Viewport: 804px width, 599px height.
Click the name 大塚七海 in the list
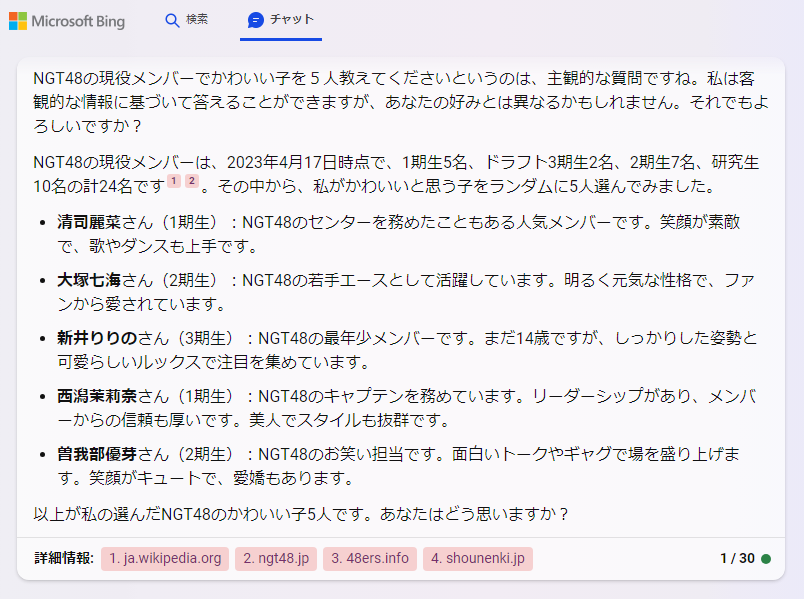(89, 280)
